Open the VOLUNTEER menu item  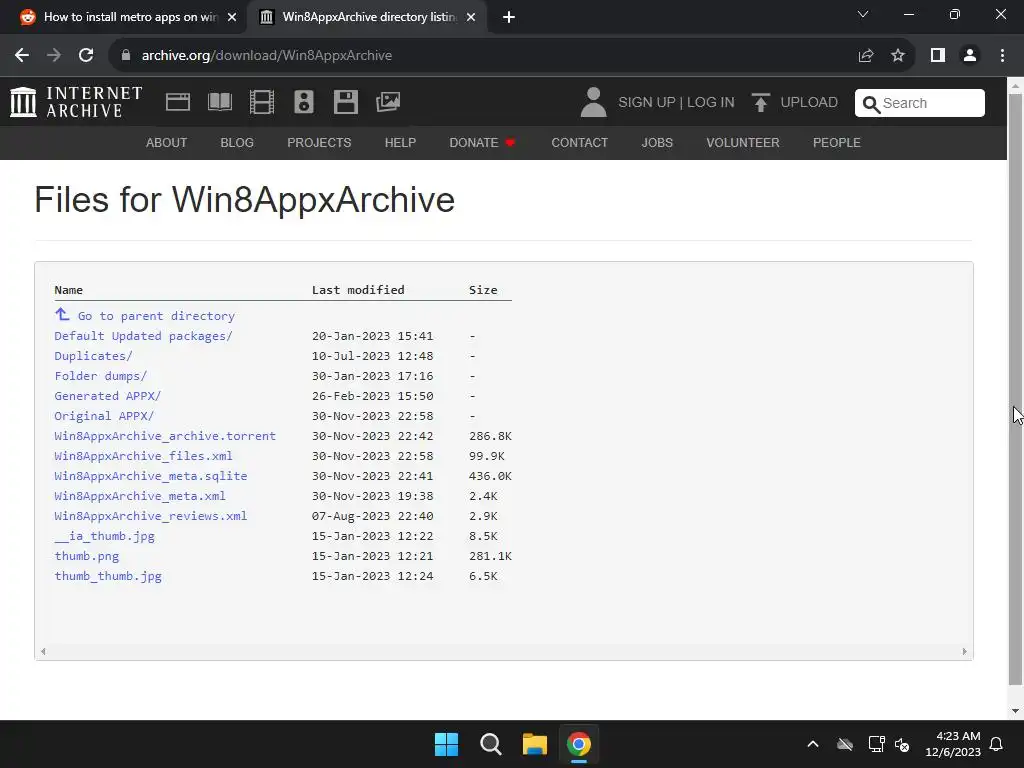[743, 142]
